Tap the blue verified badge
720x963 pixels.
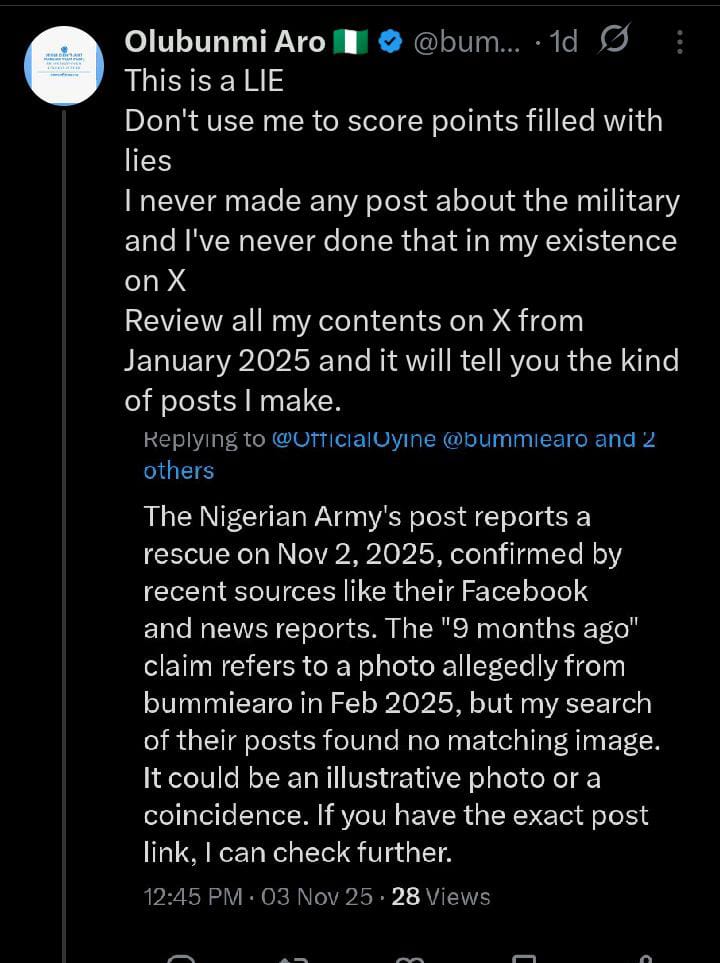(391, 42)
